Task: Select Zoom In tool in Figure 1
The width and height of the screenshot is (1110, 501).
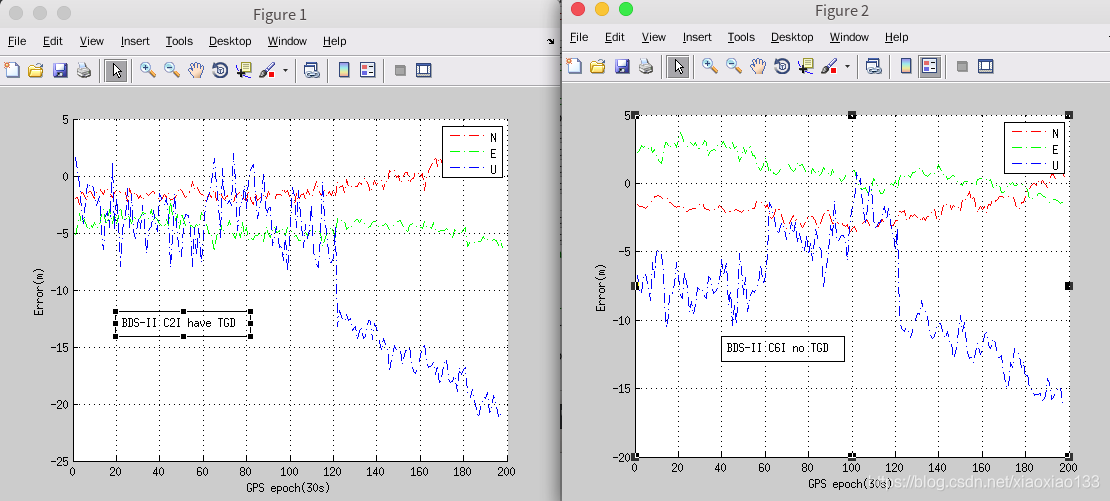Action: click(148, 70)
